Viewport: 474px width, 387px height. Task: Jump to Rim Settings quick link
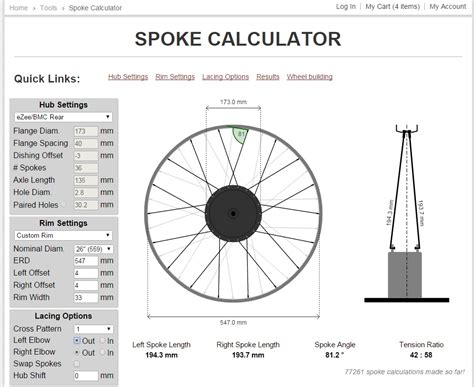point(175,77)
